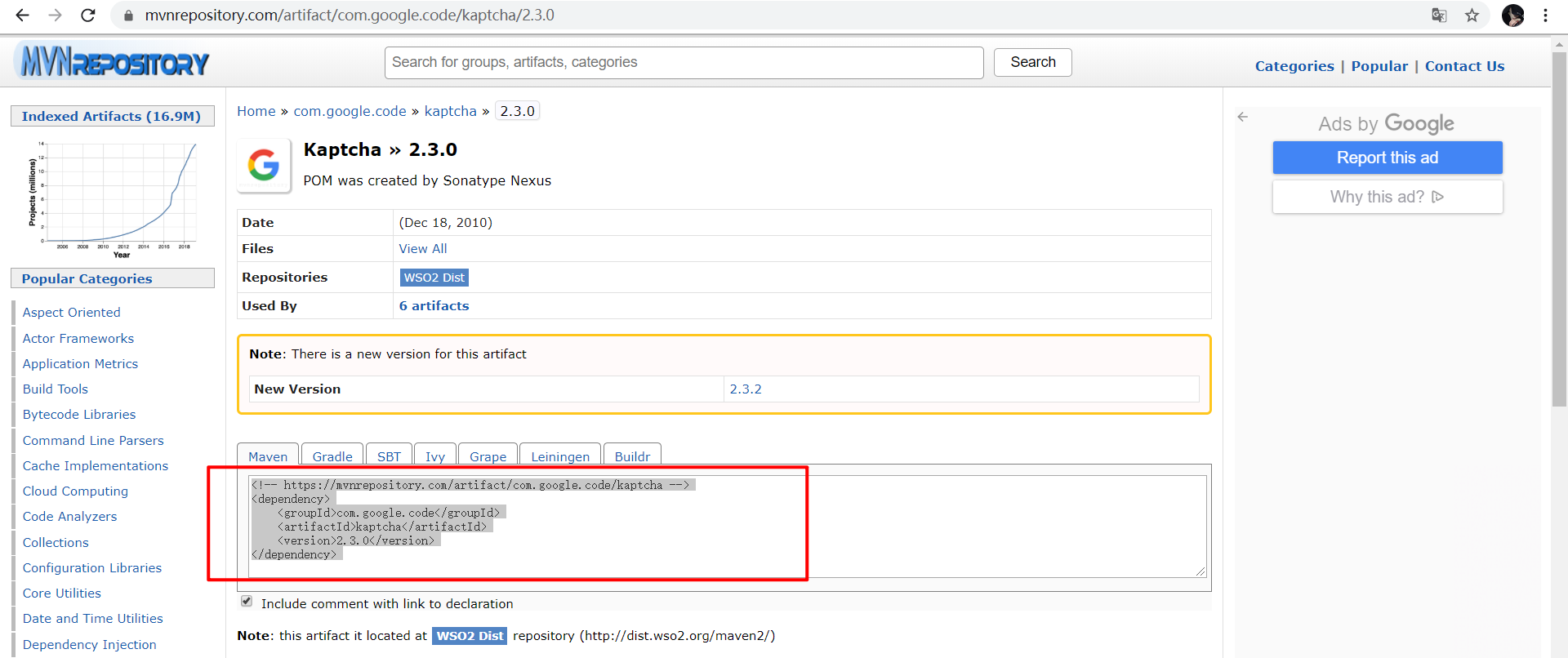Toggle Include comment with link checkbox
This screenshot has width=1568, height=658.
(247, 602)
